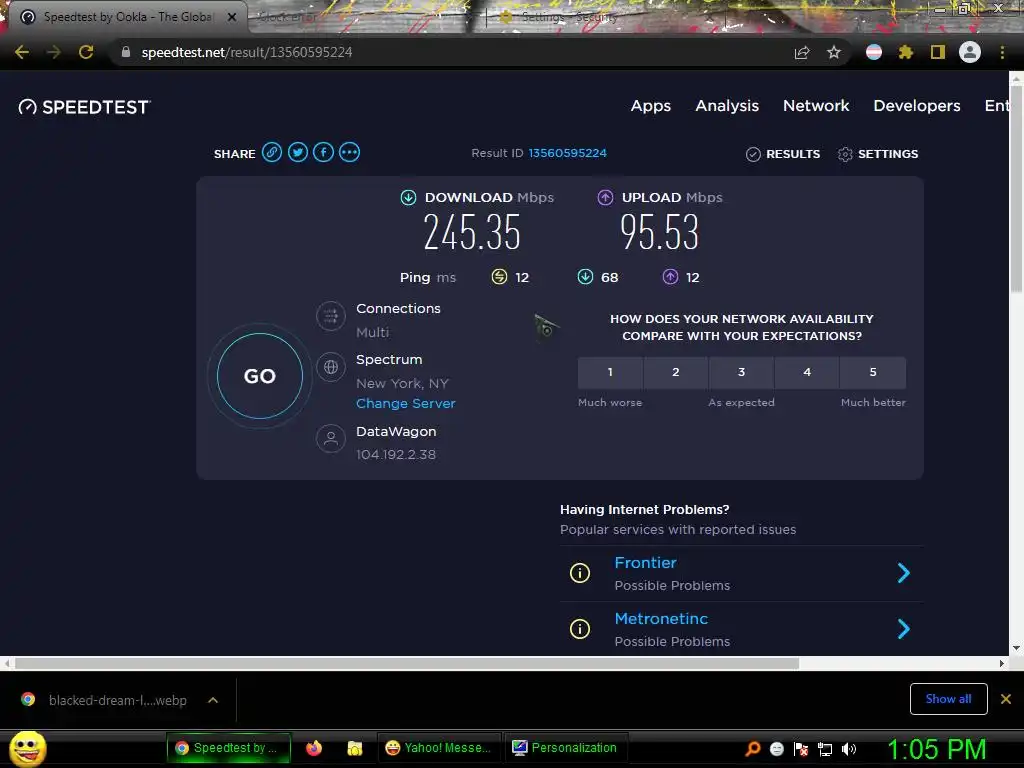Close the downloads bar
This screenshot has height=768, width=1024.
pos(1006,699)
